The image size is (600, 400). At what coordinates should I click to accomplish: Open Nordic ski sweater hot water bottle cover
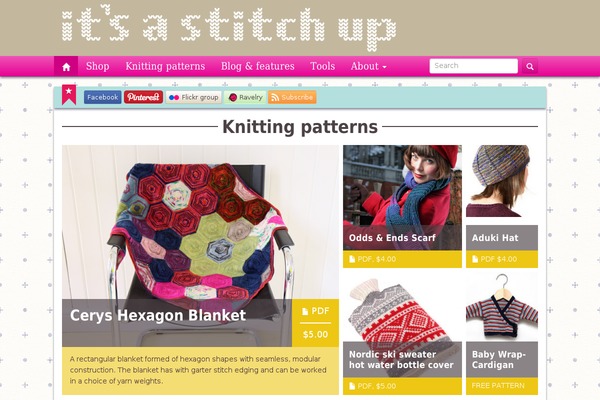pyautogui.click(x=401, y=360)
